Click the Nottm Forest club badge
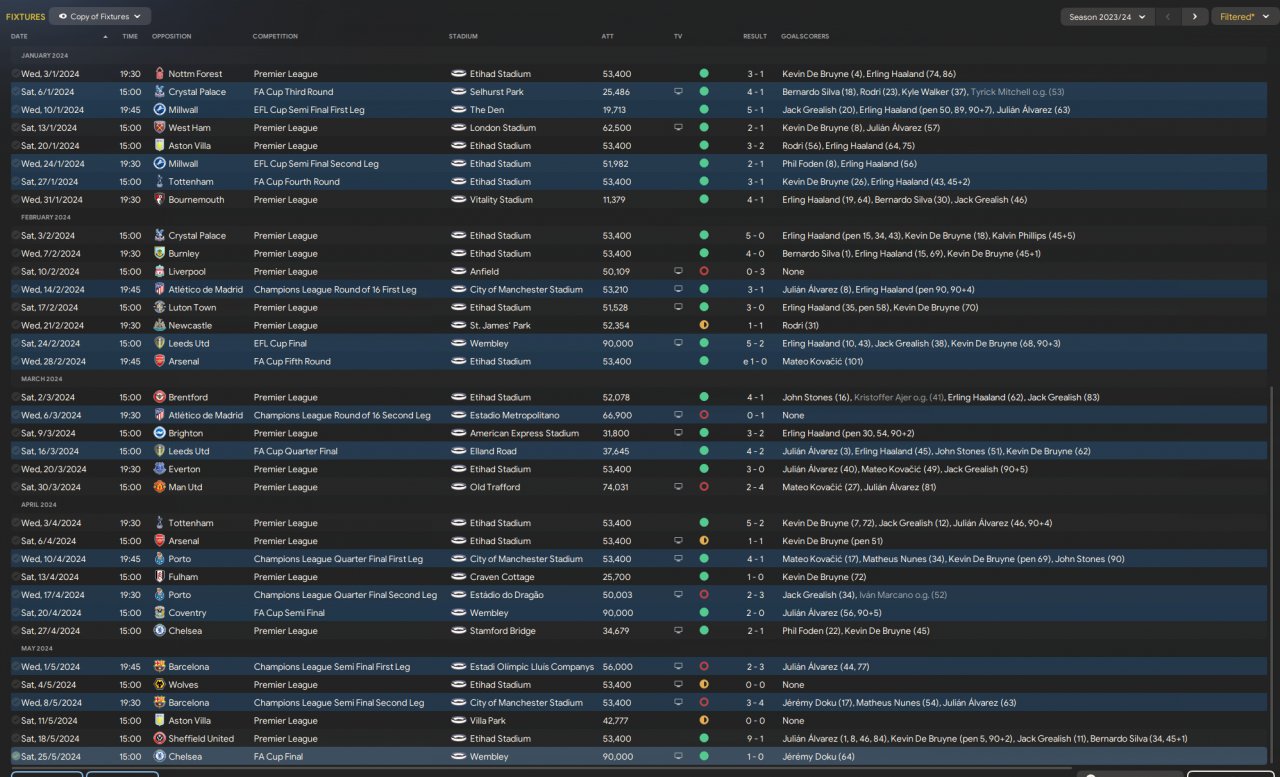Screen dimensions: 1280x777 pos(159,74)
